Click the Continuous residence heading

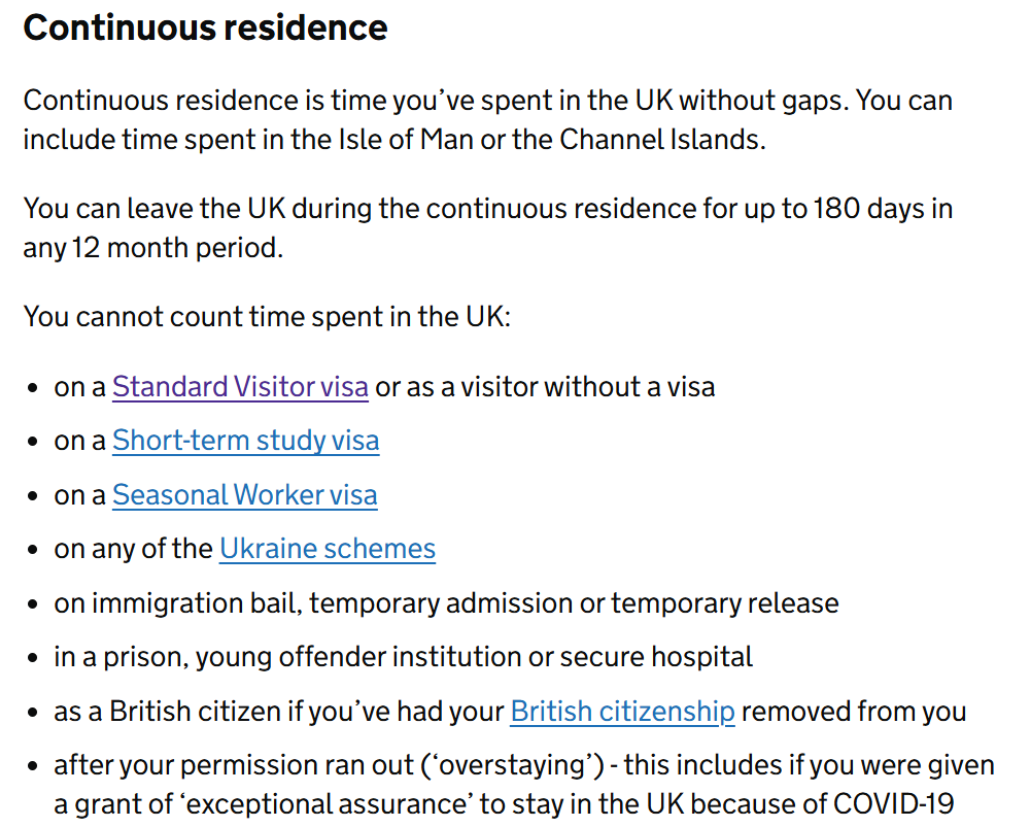(x=205, y=27)
